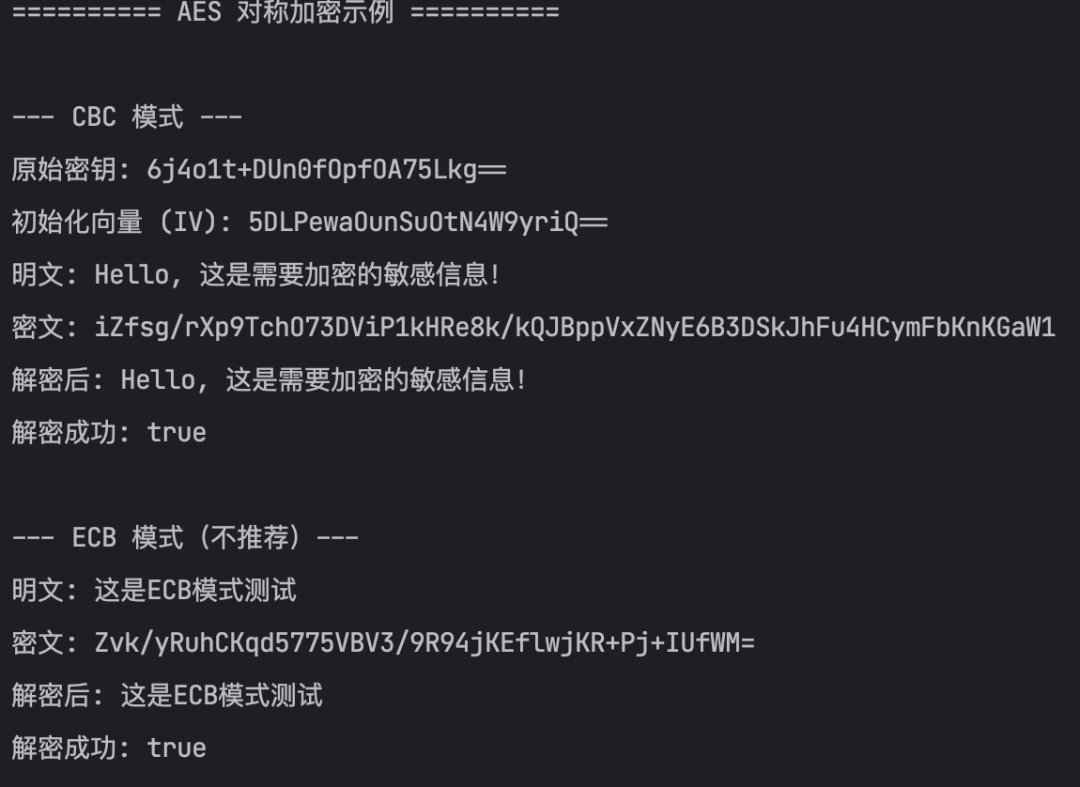
Task: Click the true value under ECB section
Action: coord(176,748)
